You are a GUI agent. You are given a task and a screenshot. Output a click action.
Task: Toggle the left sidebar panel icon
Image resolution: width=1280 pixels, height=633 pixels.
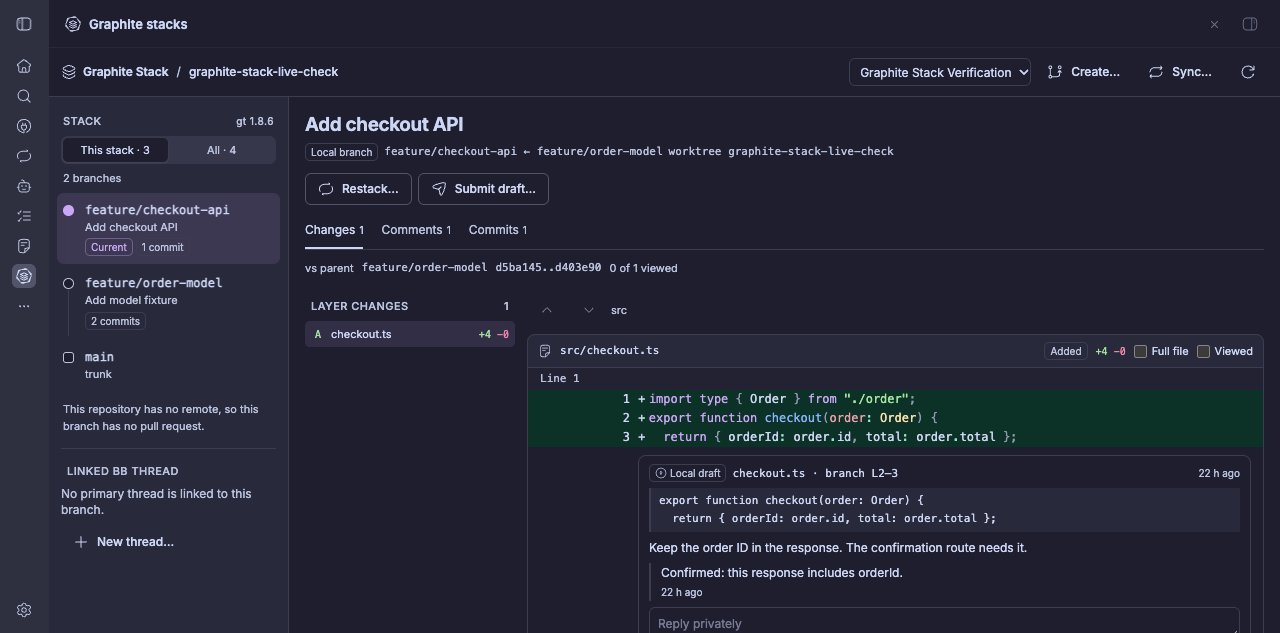pos(24,24)
